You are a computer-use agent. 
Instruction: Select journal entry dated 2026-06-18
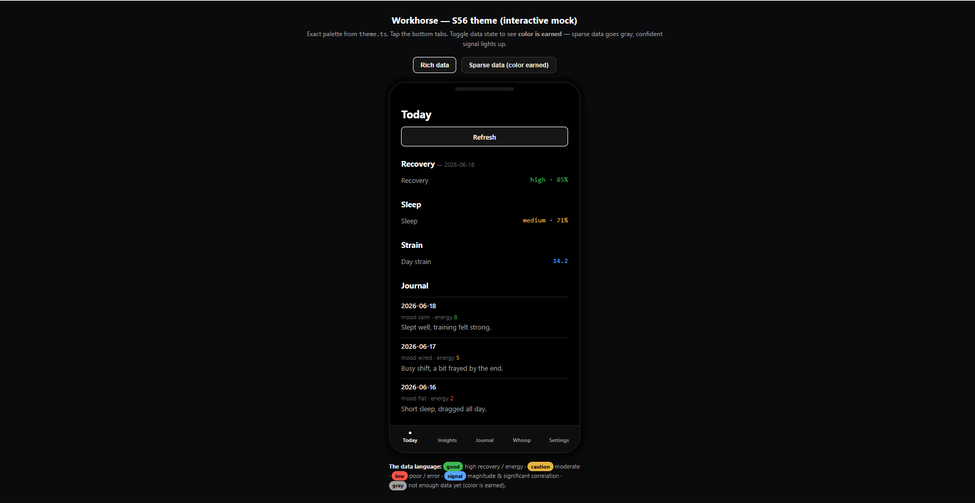click(x=484, y=317)
